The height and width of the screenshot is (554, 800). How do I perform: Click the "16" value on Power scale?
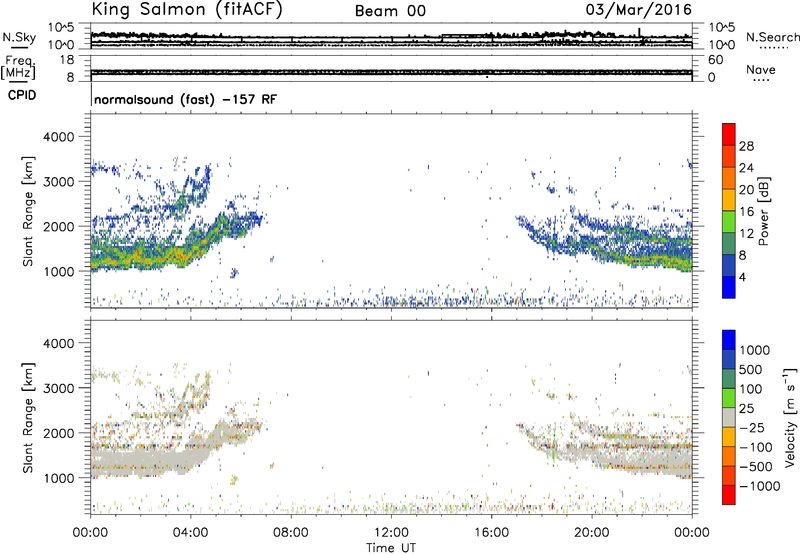pos(746,212)
